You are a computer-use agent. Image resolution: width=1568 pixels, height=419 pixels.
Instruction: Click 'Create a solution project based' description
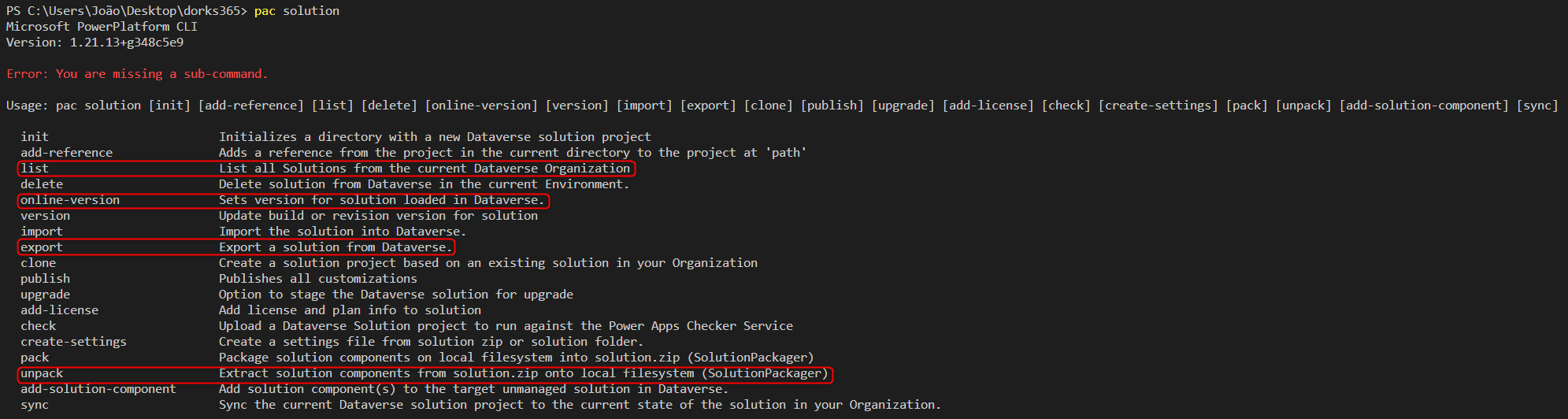point(488,263)
